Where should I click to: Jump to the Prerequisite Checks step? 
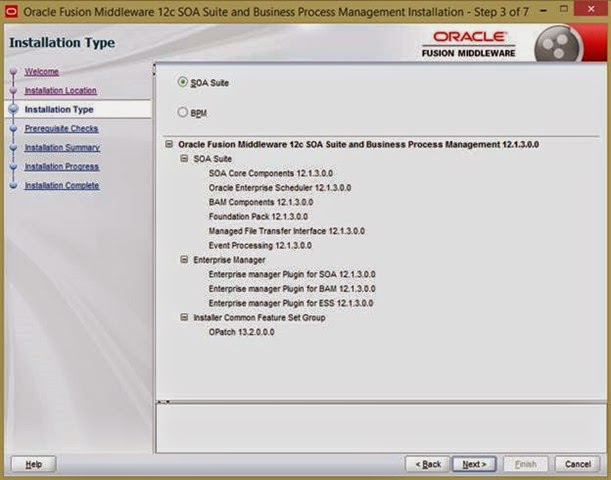[x=61, y=129]
